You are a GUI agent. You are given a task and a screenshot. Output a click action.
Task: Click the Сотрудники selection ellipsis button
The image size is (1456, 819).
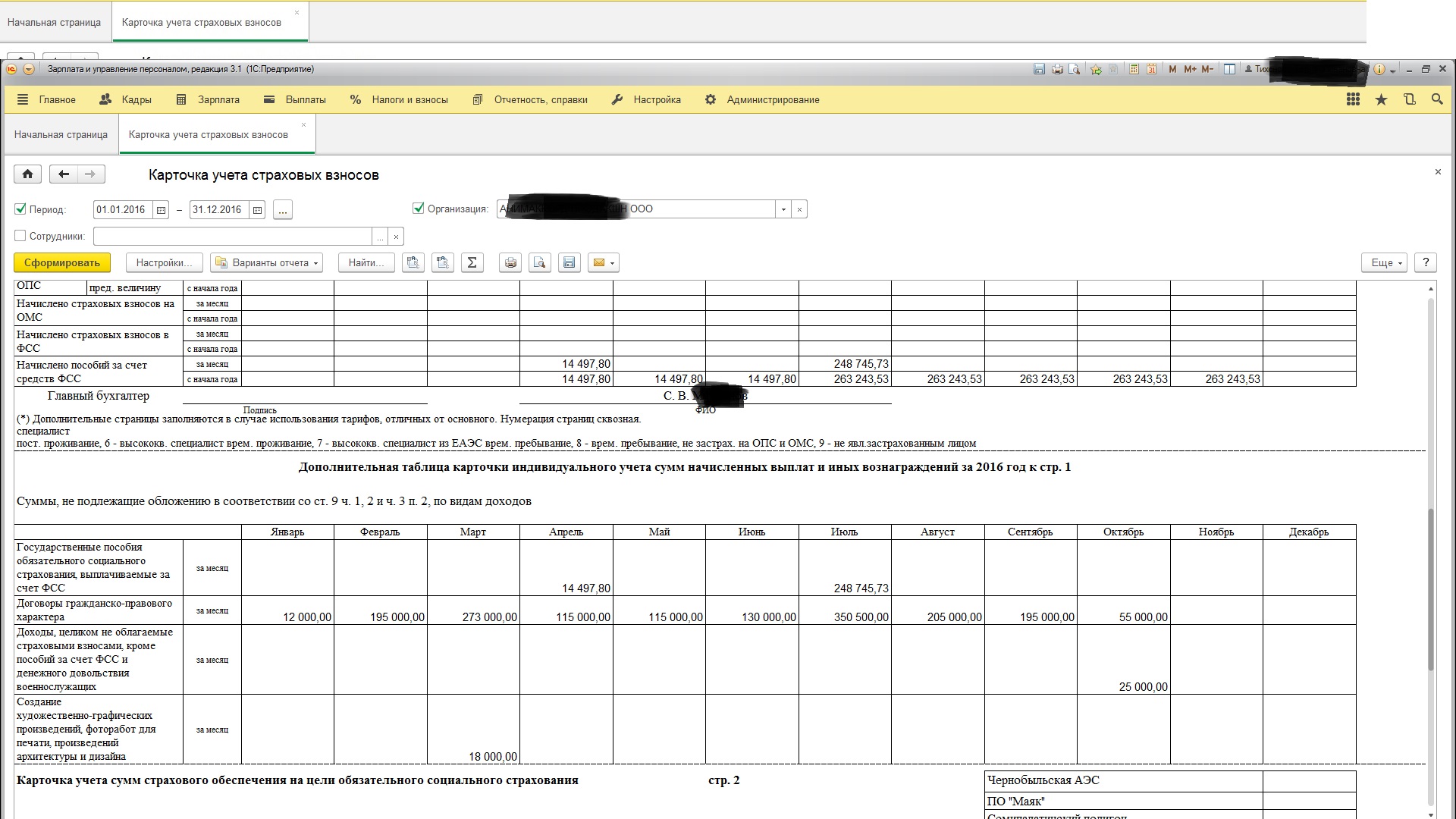point(381,237)
